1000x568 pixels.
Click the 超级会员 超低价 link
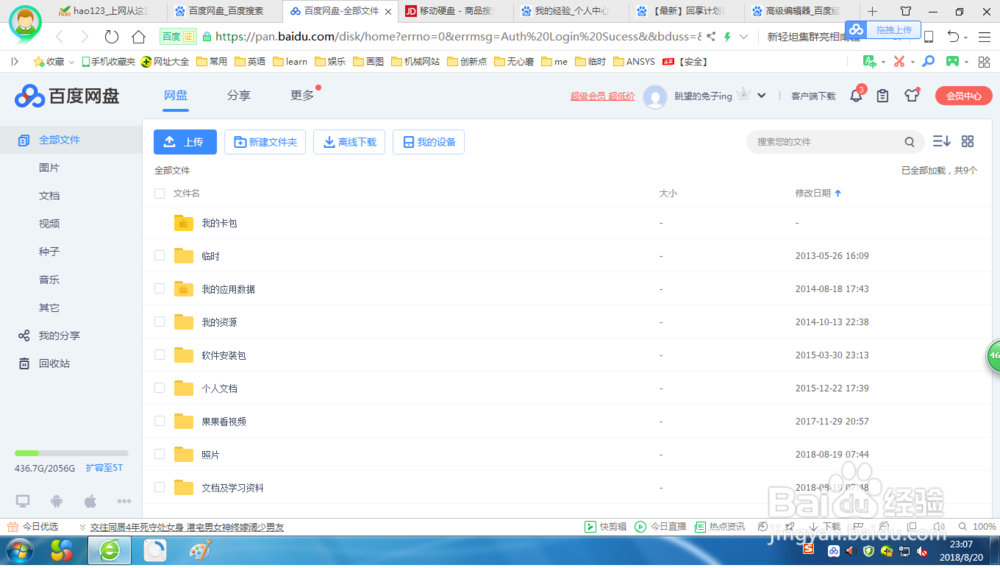click(x=602, y=96)
